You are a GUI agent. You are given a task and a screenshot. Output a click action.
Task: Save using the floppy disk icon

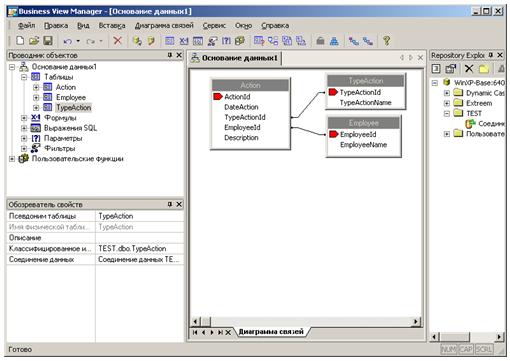pyautogui.click(x=48, y=41)
